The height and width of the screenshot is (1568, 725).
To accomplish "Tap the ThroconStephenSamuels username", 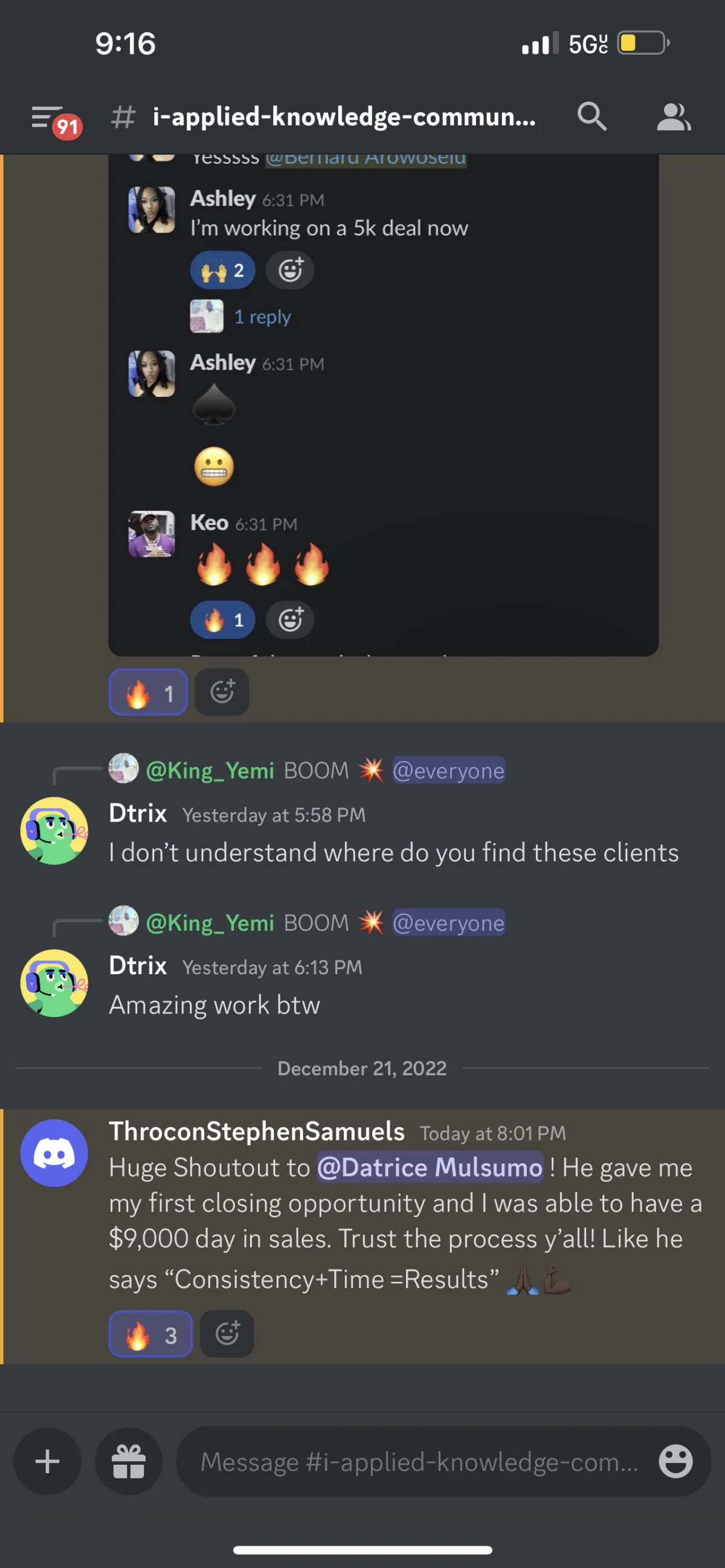I will click(x=257, y=1131).
